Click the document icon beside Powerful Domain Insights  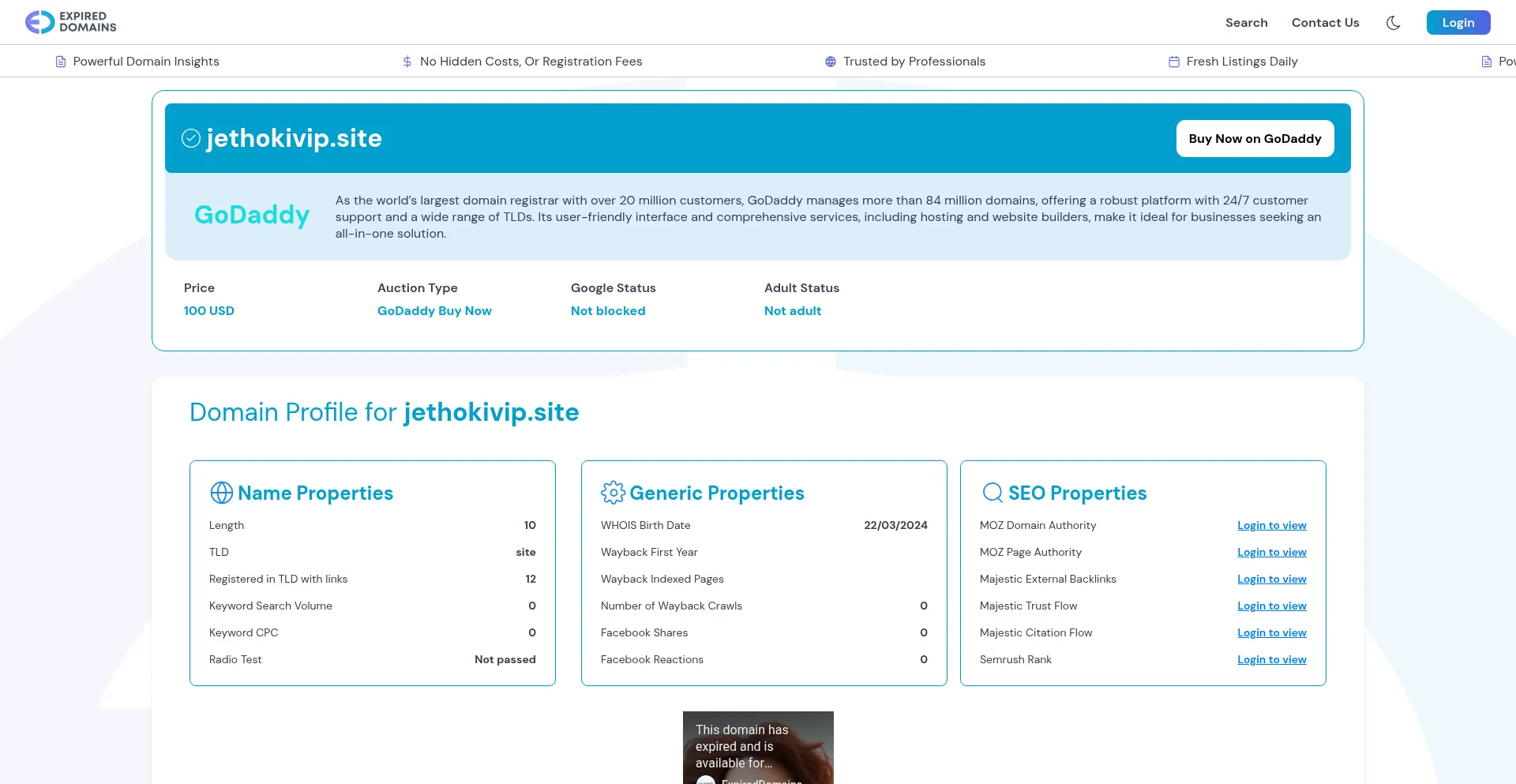pyautogui.click(x=59, y=61)
